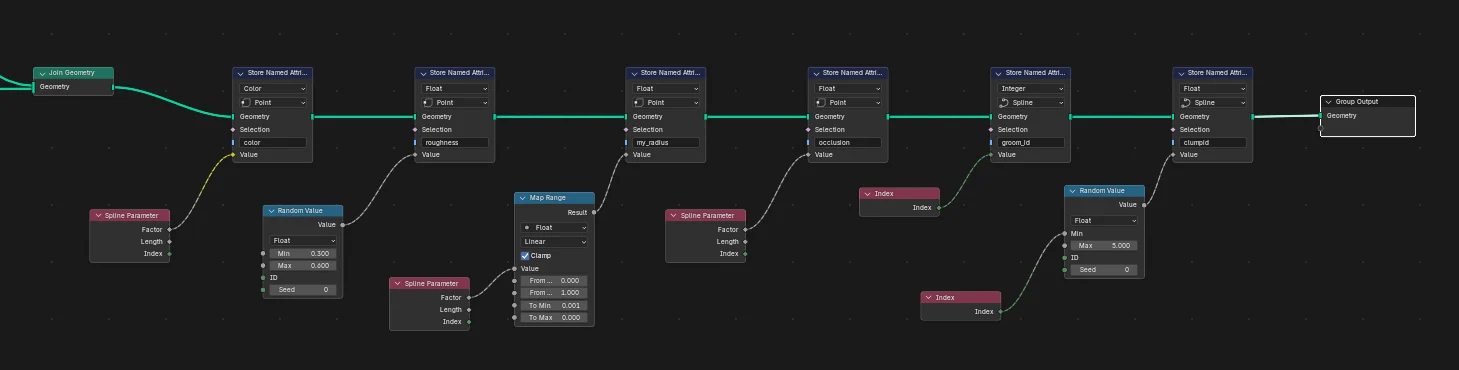1459x370 pixels.
Task: Click the Selection socket on the roughness node
Action: [415, 129]
